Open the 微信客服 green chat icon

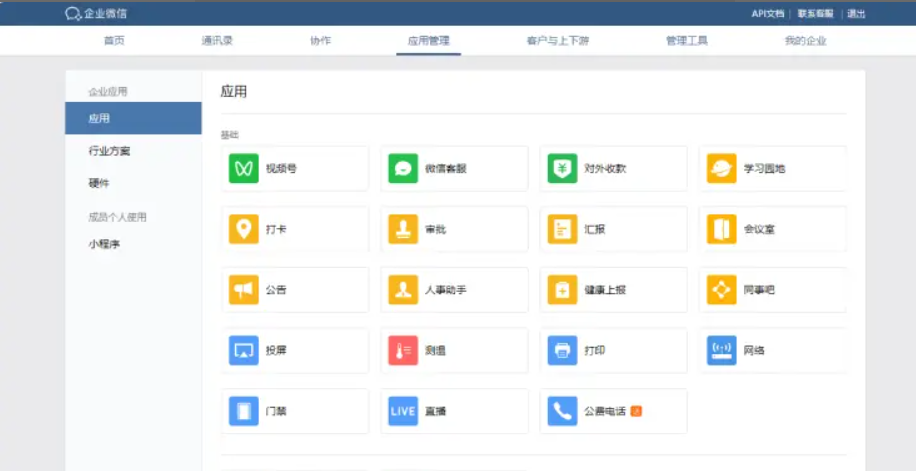[403, 168]
